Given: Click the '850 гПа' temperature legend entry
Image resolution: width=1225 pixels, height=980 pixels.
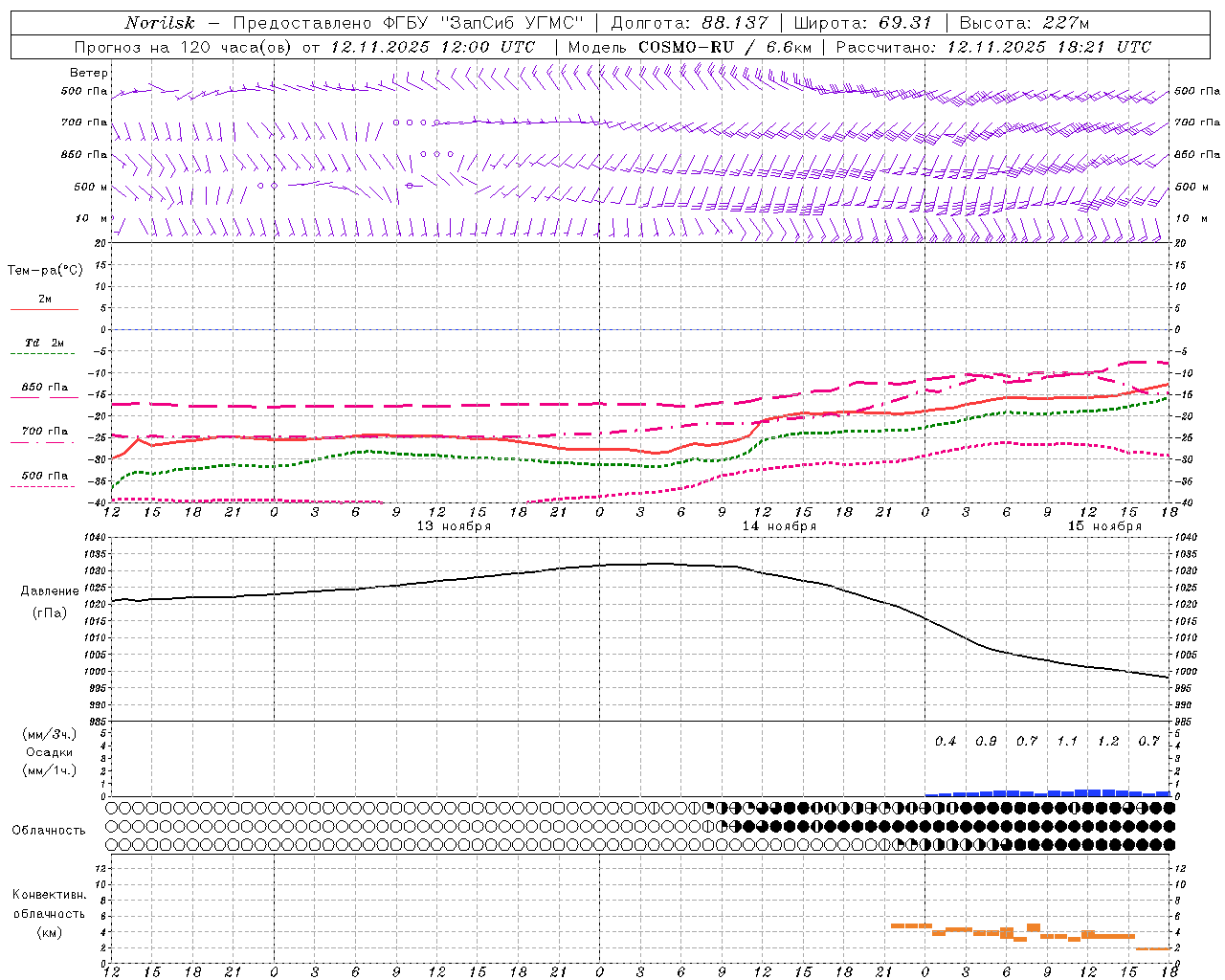Looking at the screenshot, I should 44,388.
